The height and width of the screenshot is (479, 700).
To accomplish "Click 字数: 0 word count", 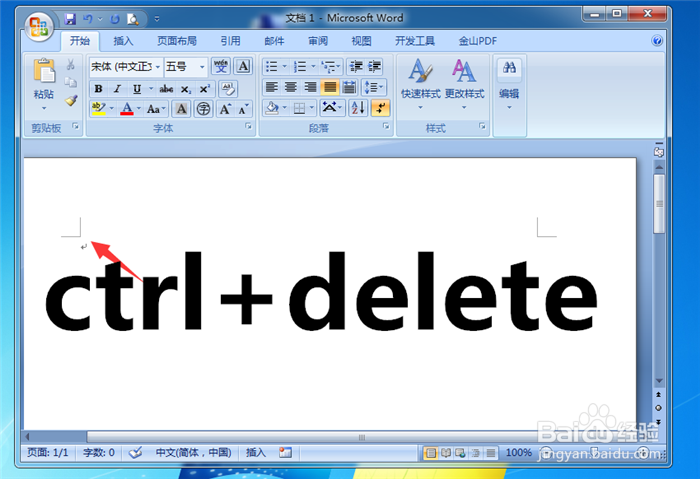I will [x=99, y=453].
